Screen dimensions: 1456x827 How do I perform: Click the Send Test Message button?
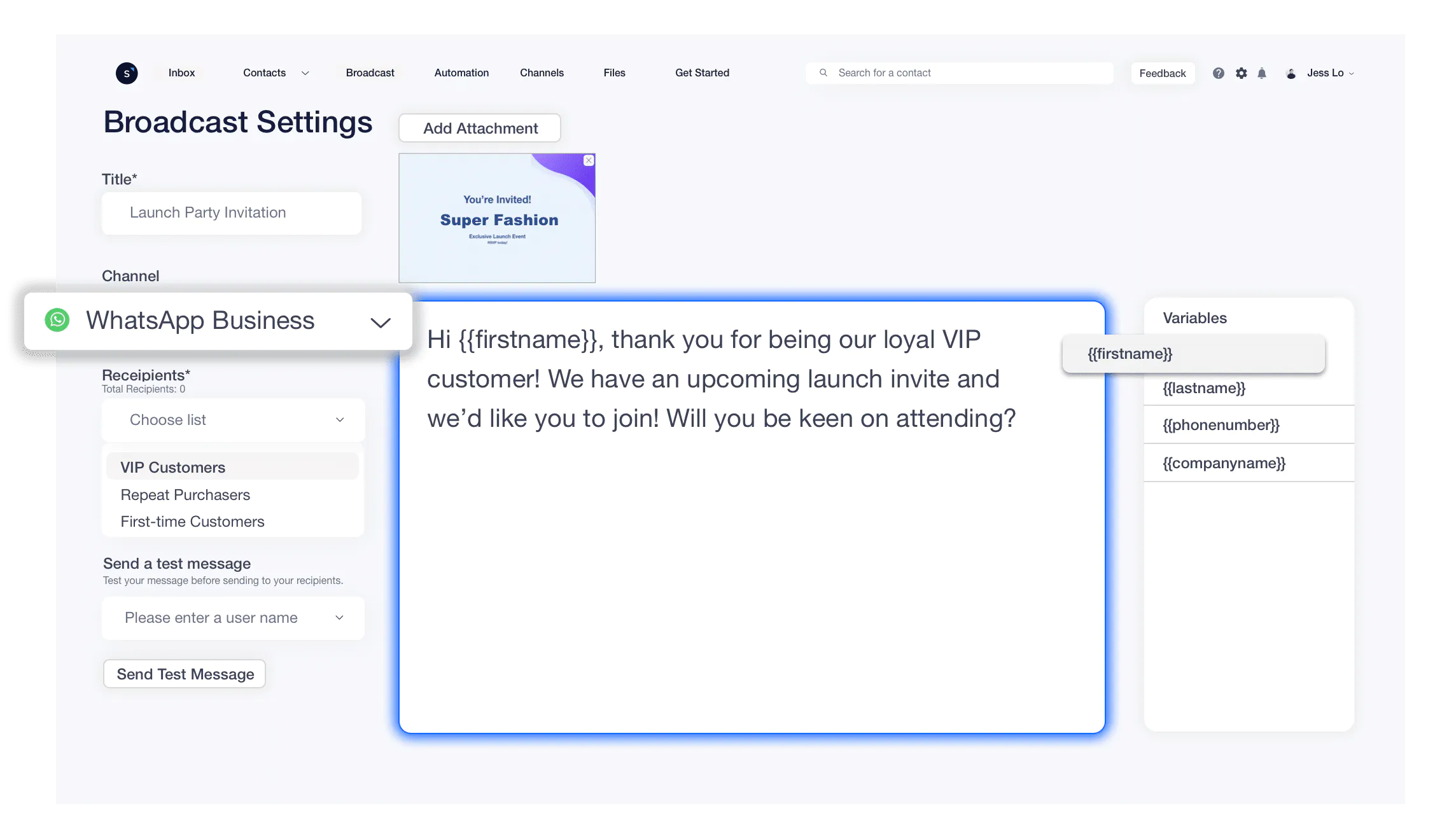(185, 674)
